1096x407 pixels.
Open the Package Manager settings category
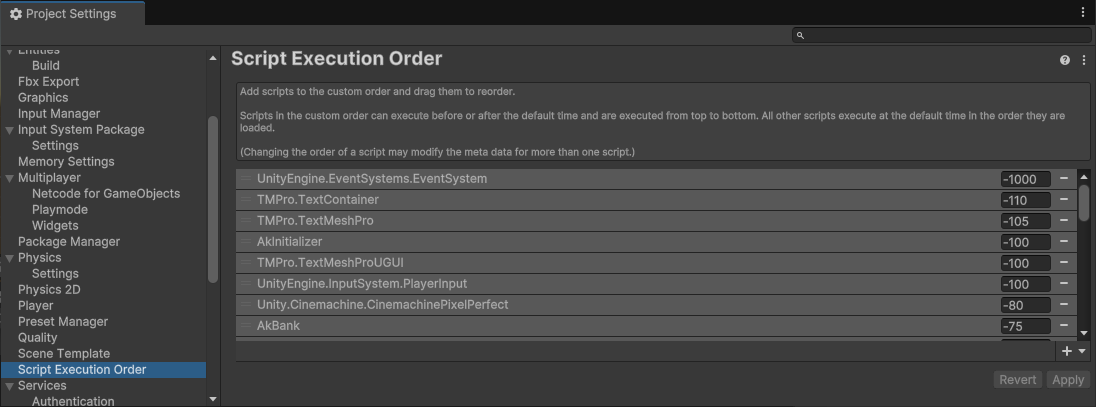click(x=69, y=242)
